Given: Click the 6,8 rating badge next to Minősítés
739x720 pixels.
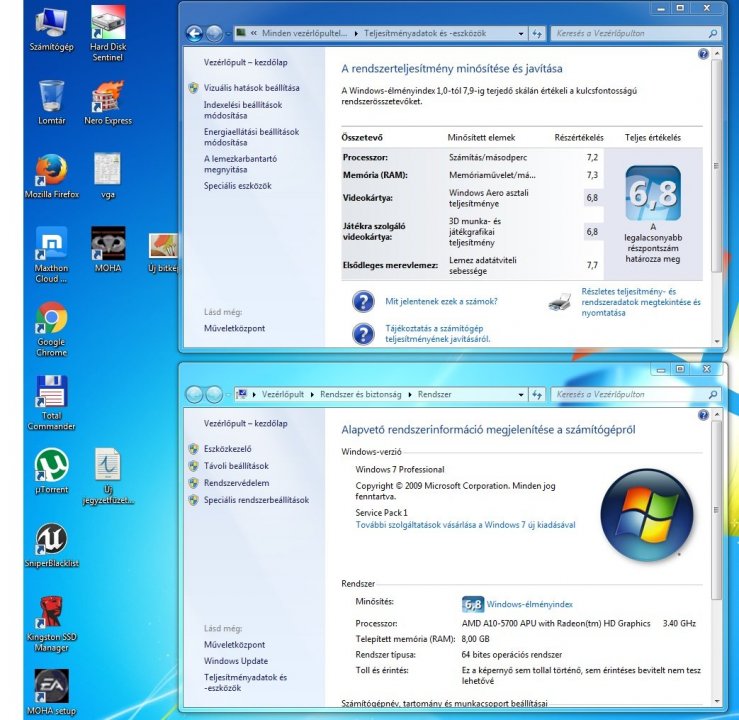Looking at the screenshot, I should (473, 604).
